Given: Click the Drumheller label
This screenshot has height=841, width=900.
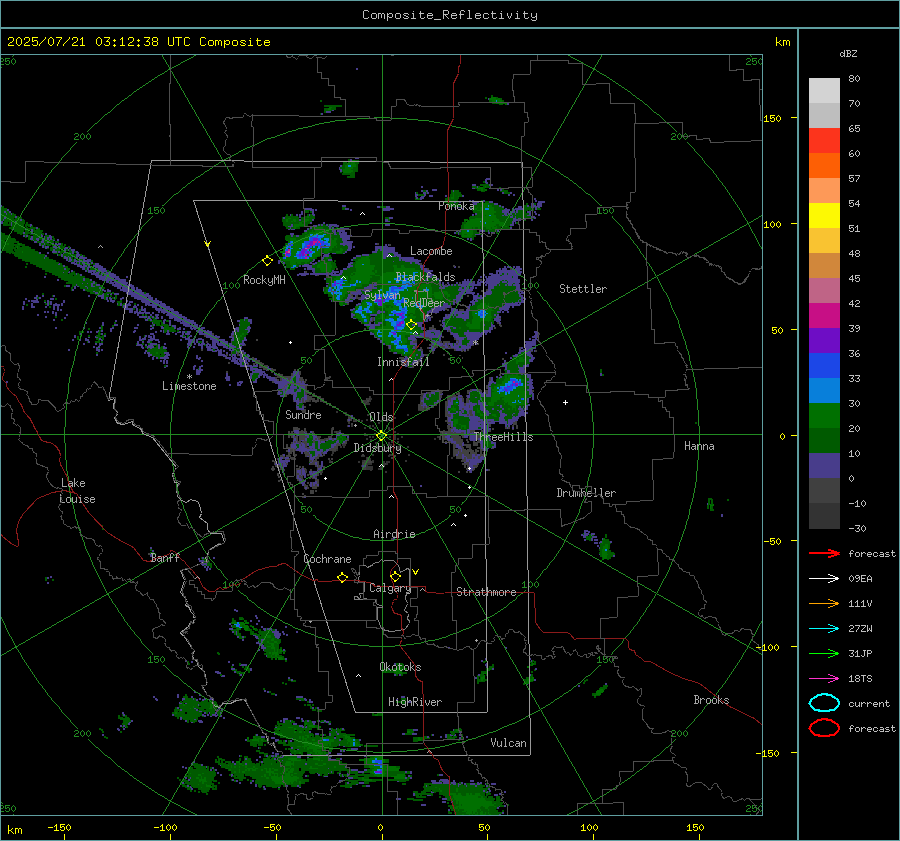Looking at the screenshot, I should coord(586,493).
